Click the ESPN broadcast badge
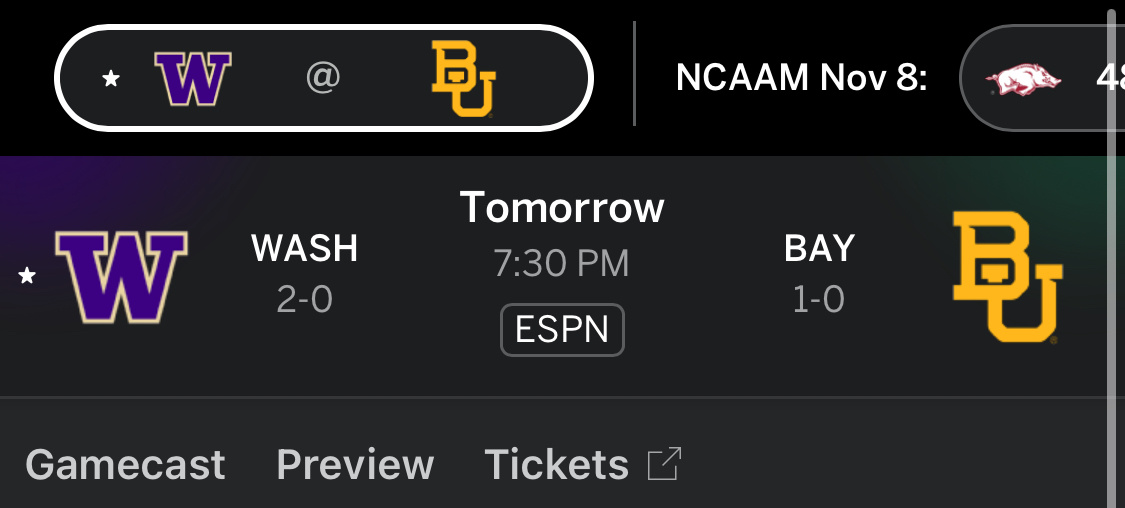Screen dimensions: 1125x508 (562, 330)
